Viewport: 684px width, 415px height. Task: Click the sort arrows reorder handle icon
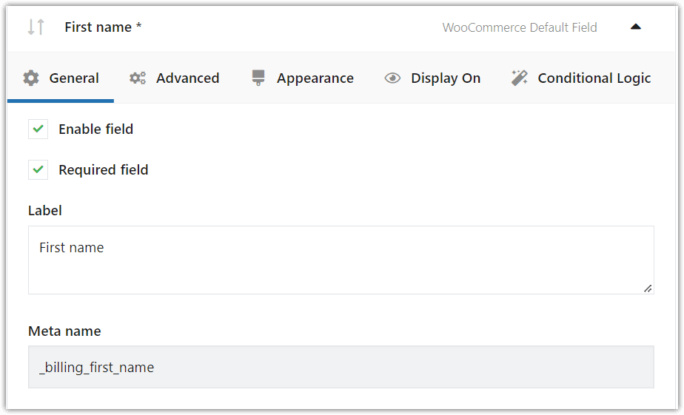pos(36,27)
